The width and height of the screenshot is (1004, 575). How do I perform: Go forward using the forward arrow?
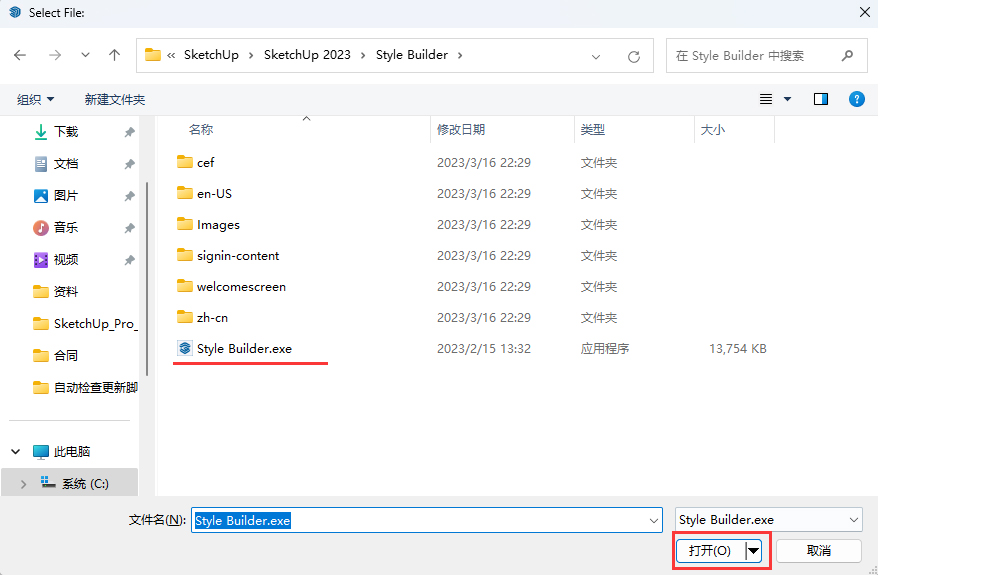tap(55, 55)
